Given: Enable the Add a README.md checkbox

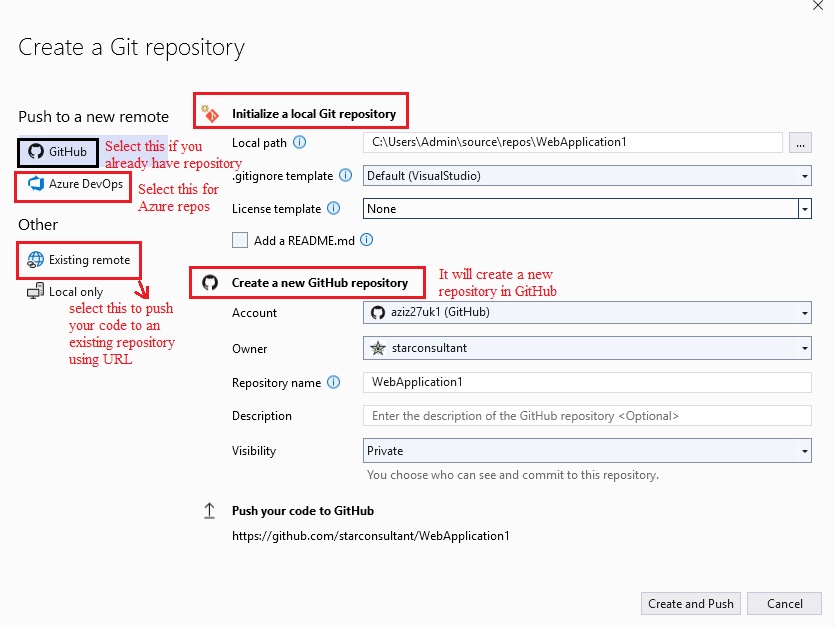Looking at the screenshot, I should click(240, 240).
